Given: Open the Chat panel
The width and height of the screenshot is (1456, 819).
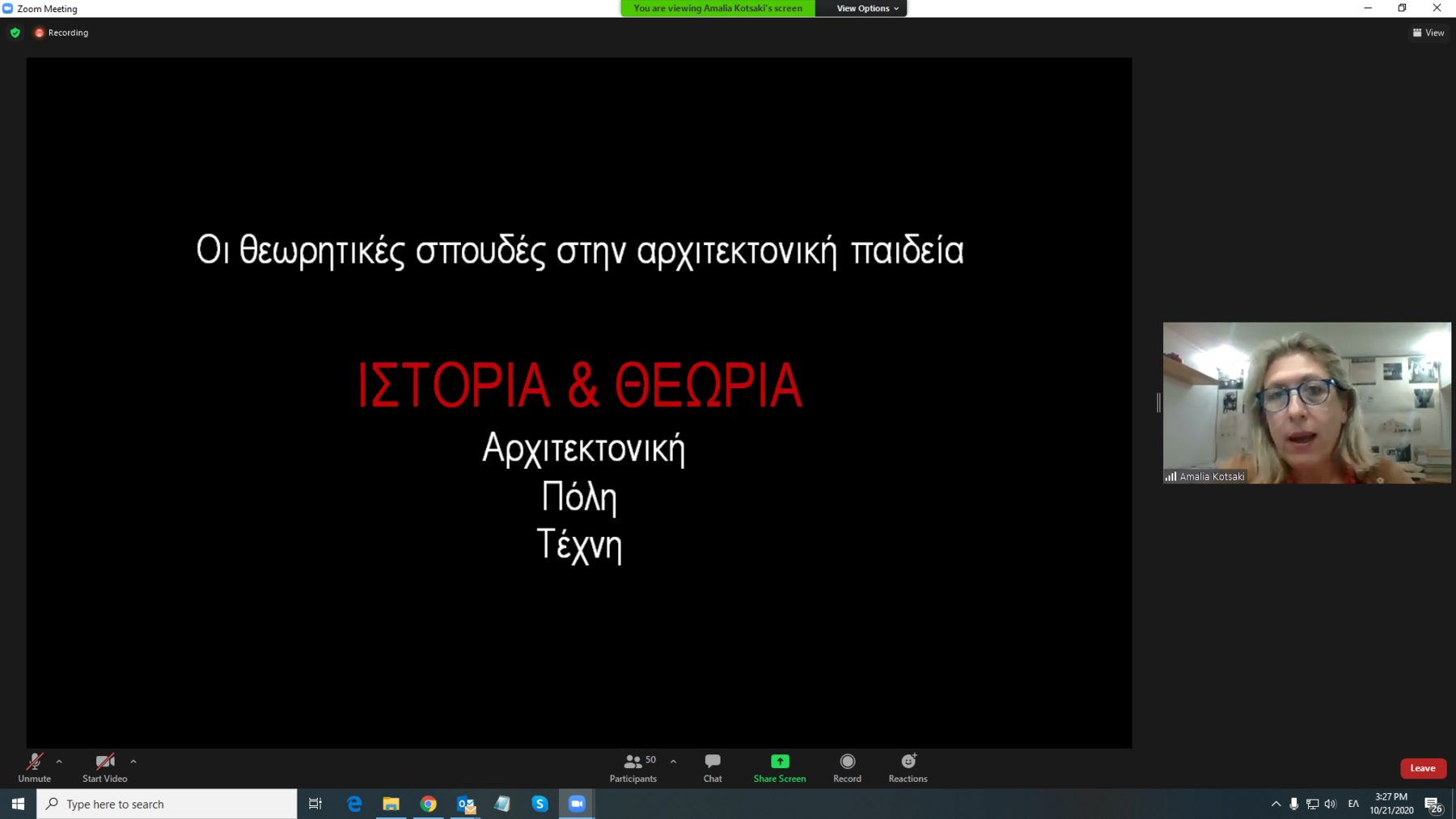Looking at the screenshot, I should pos(712,767).
